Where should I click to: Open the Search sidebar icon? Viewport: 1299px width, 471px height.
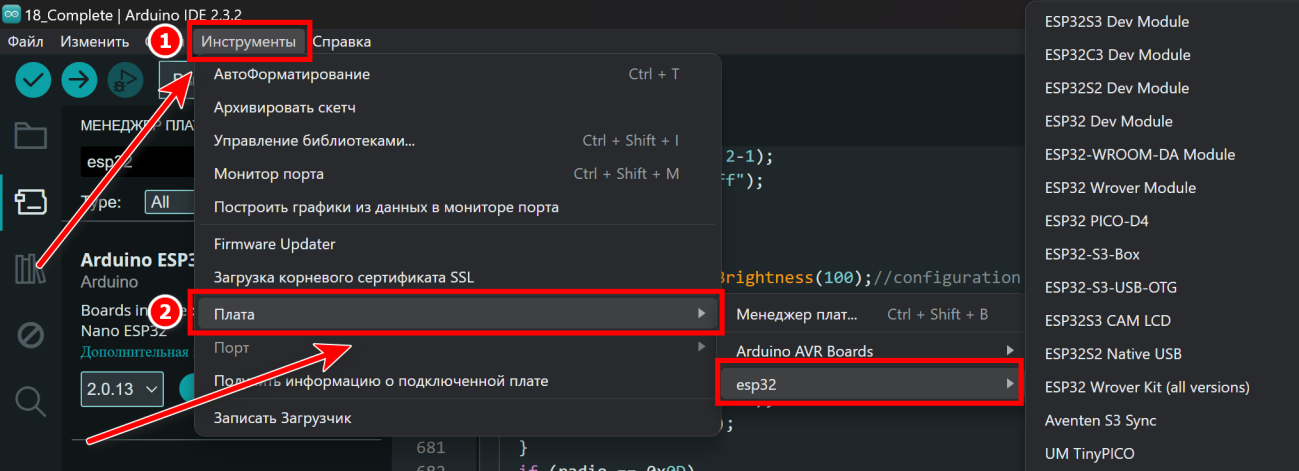[x=31, y=402]
